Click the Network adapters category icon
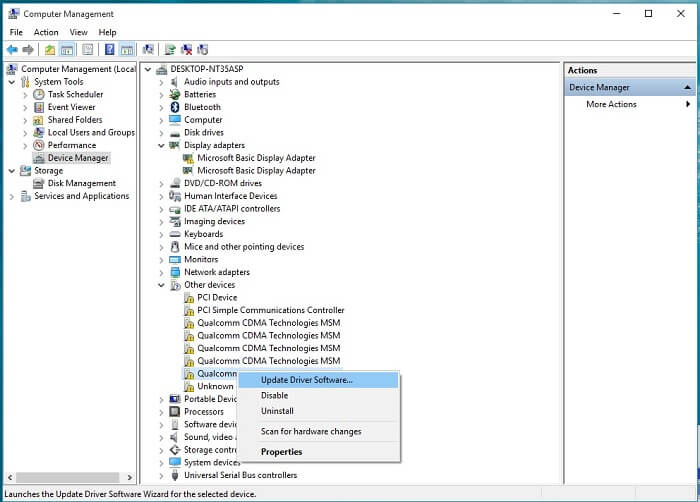 click(175, 272)
